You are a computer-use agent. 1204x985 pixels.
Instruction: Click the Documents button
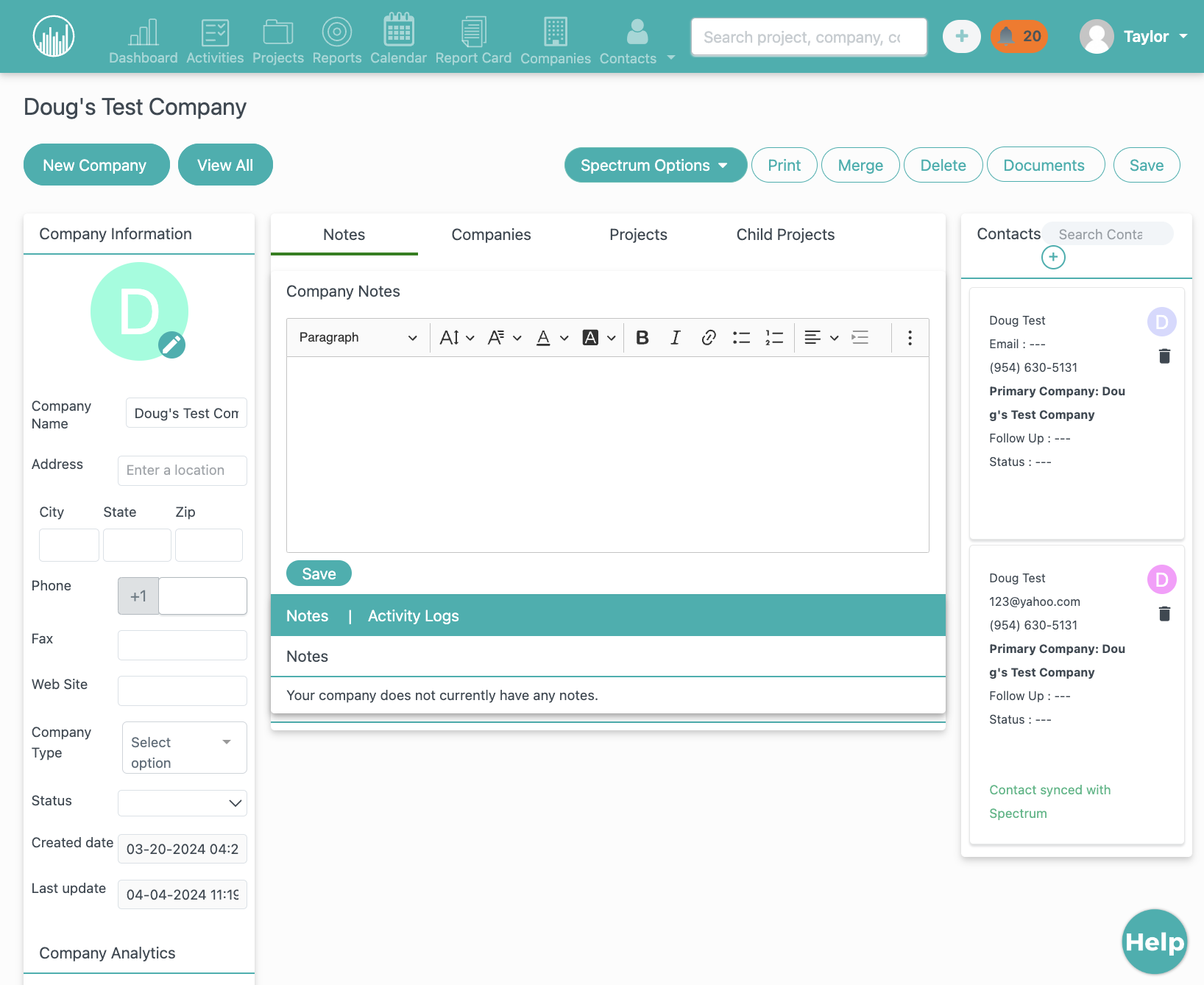coord(1045,165)
